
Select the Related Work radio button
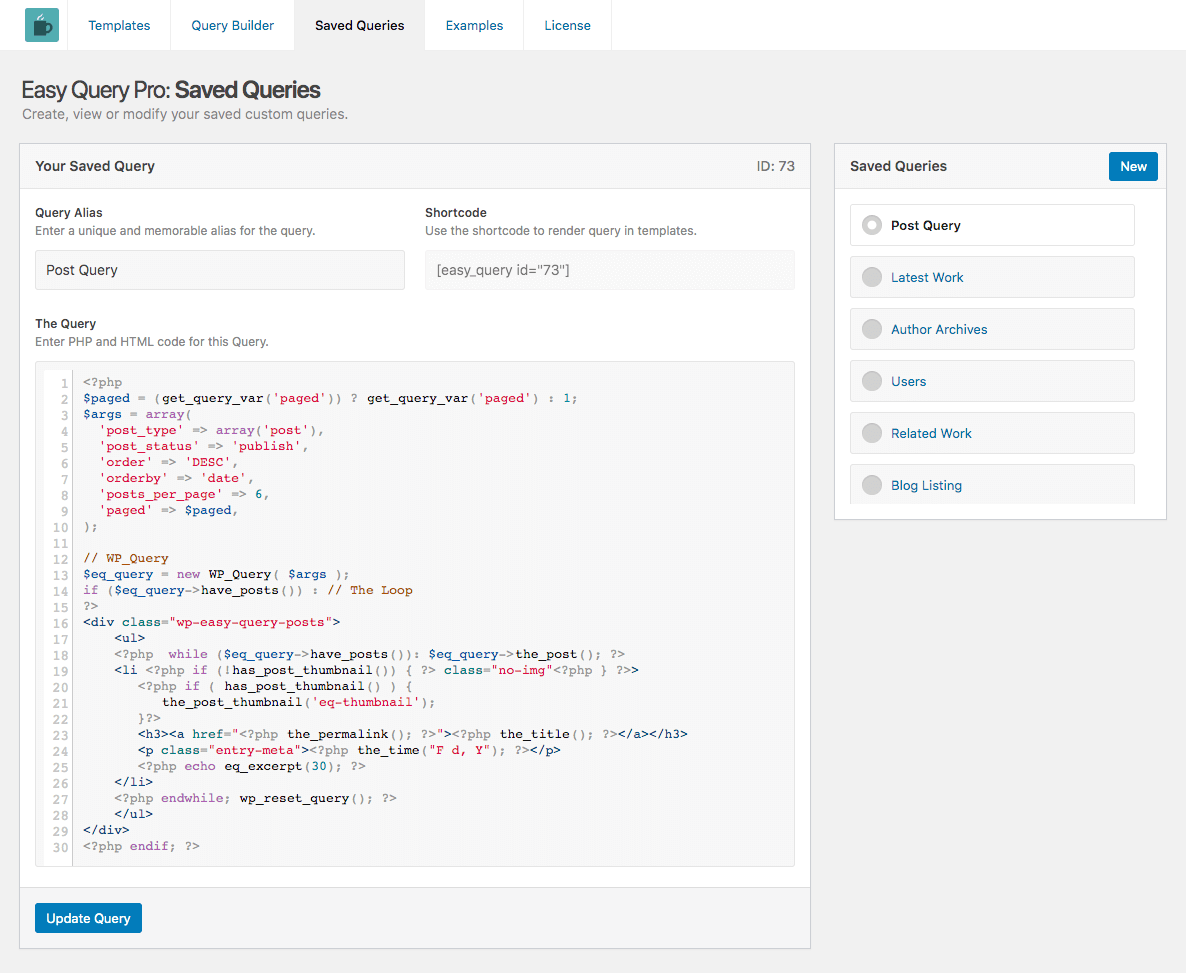(872, 433)
